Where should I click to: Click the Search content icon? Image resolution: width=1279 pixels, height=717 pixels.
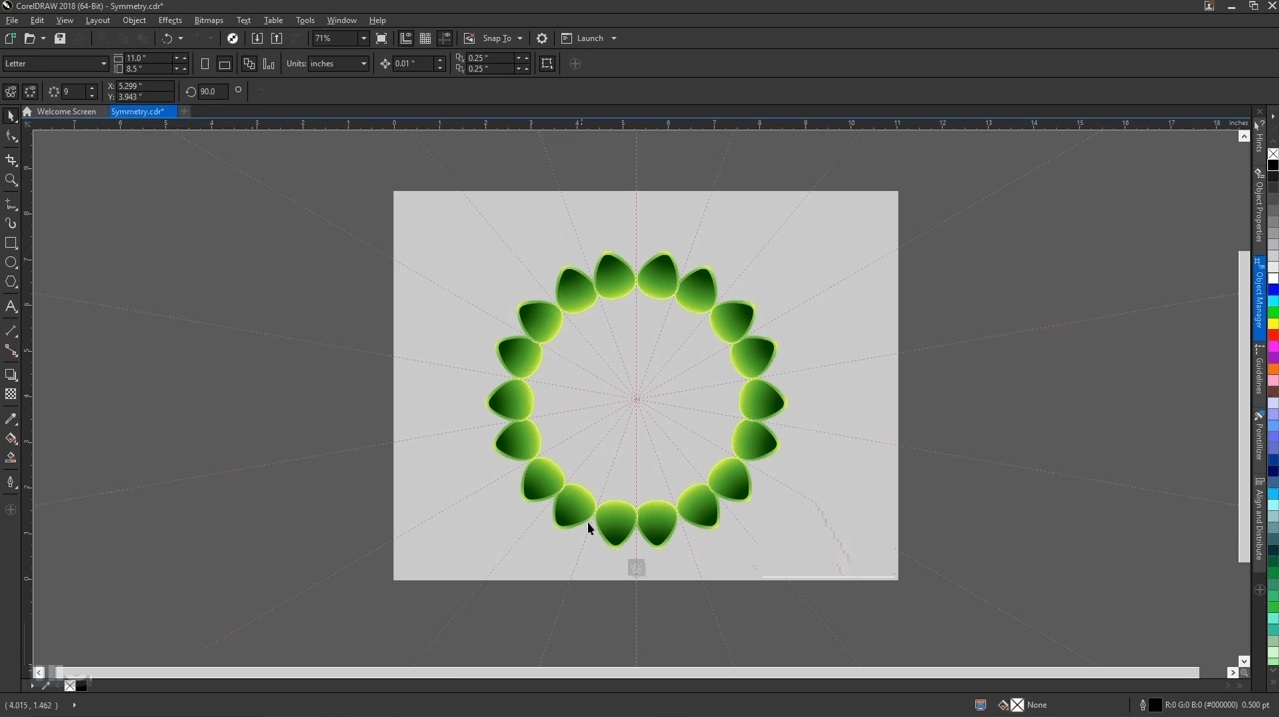(232, 38)
